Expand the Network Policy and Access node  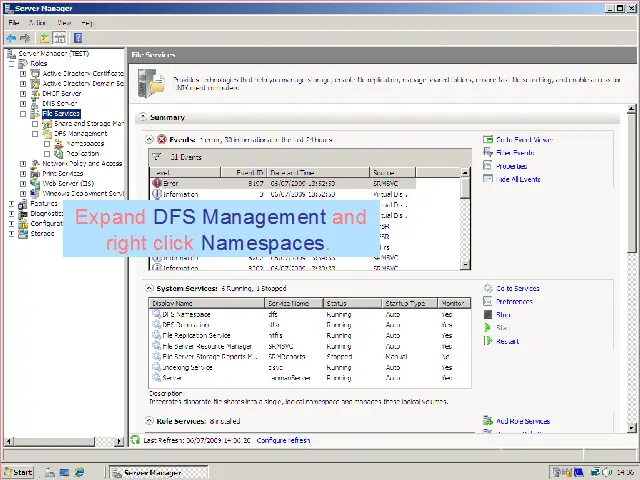click(23, 163)
